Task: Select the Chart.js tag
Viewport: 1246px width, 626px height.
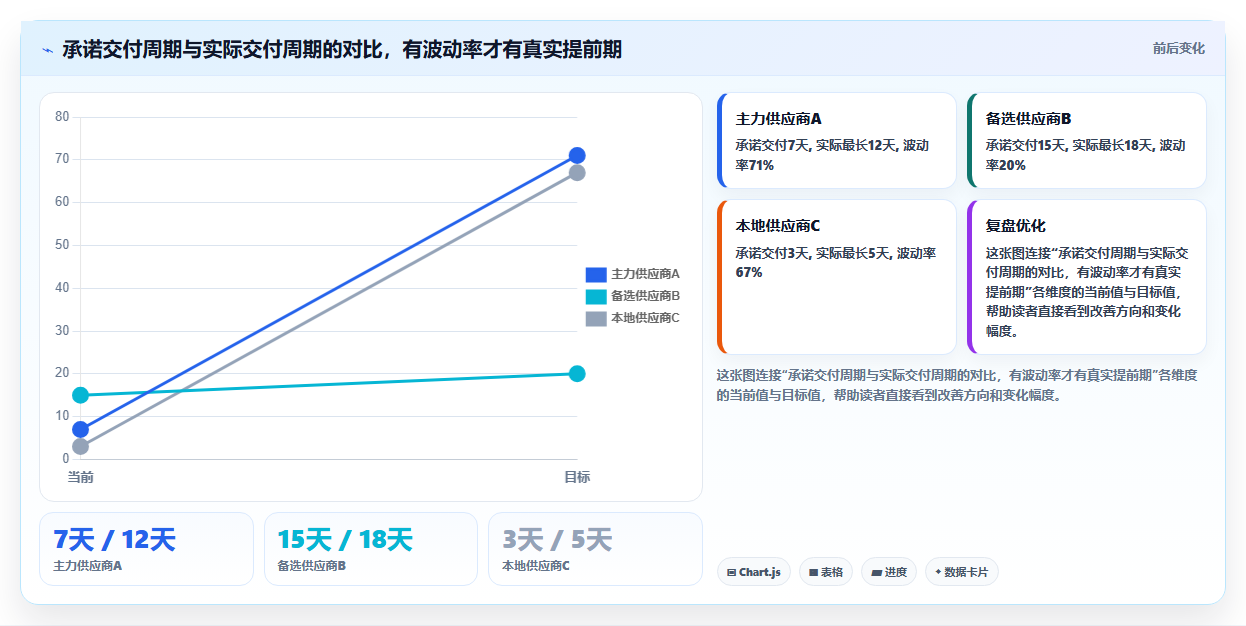Action: click(754, 572)
